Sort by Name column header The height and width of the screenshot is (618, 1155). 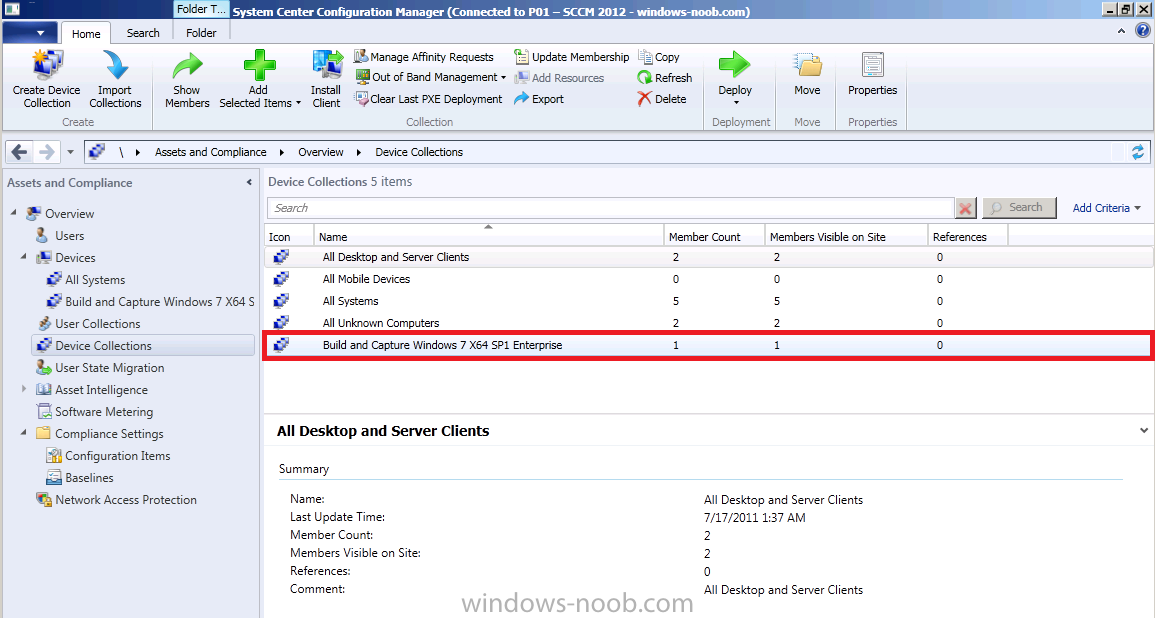[489, 236]
